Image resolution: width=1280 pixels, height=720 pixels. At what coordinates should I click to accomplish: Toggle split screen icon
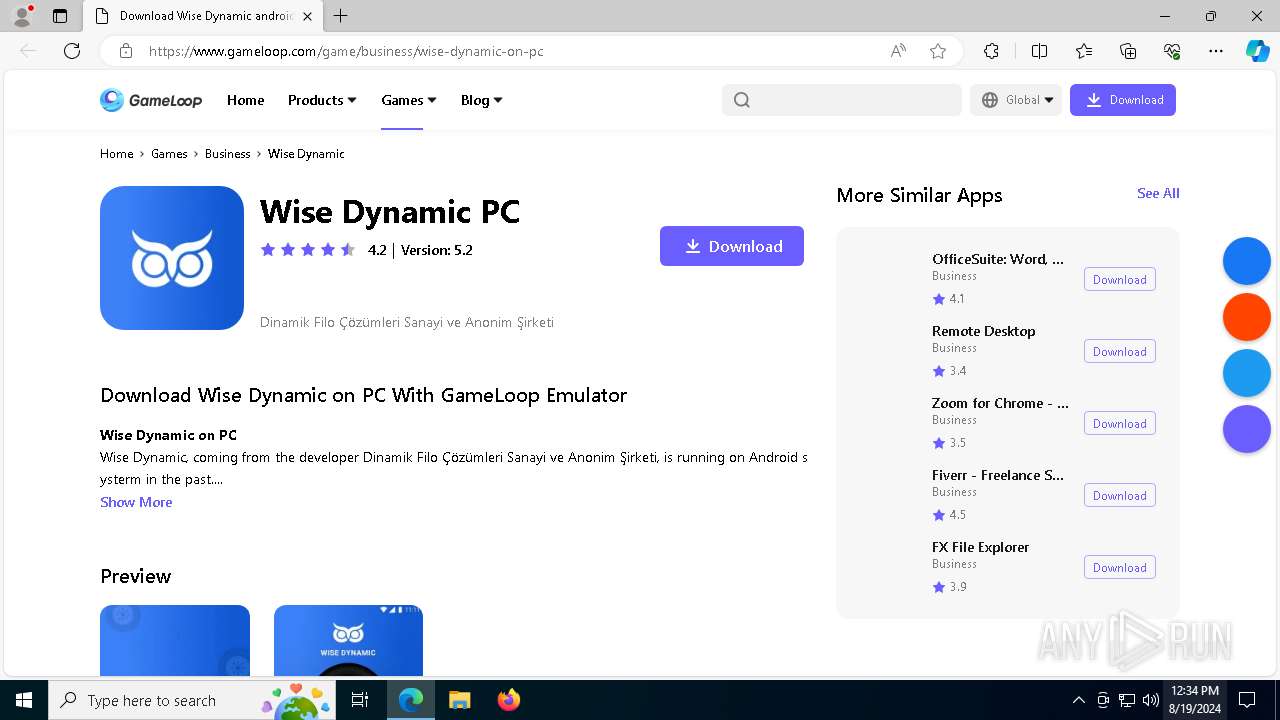click(x=1039, y=51)
